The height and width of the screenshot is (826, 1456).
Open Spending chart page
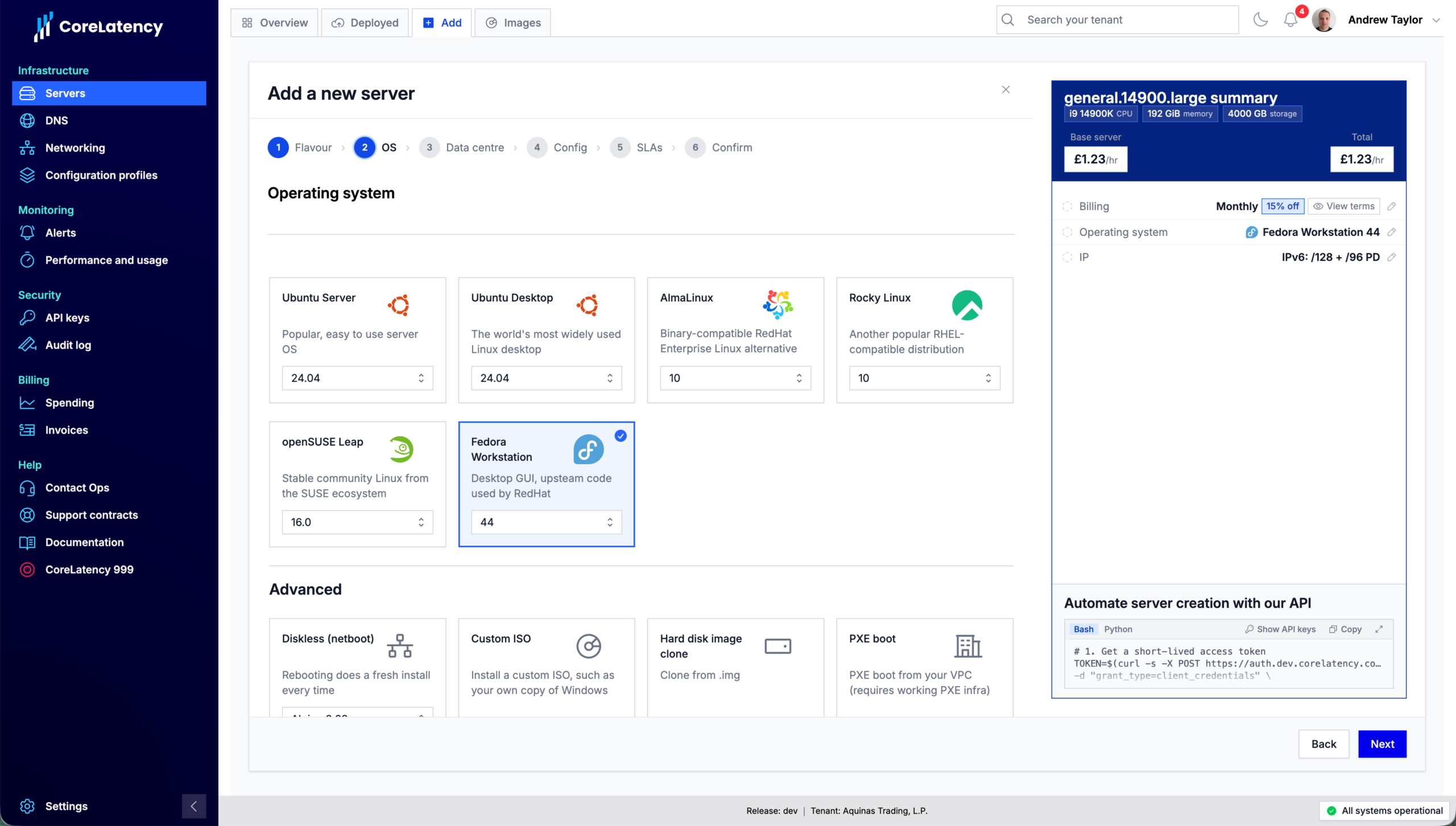click(109, 403)
